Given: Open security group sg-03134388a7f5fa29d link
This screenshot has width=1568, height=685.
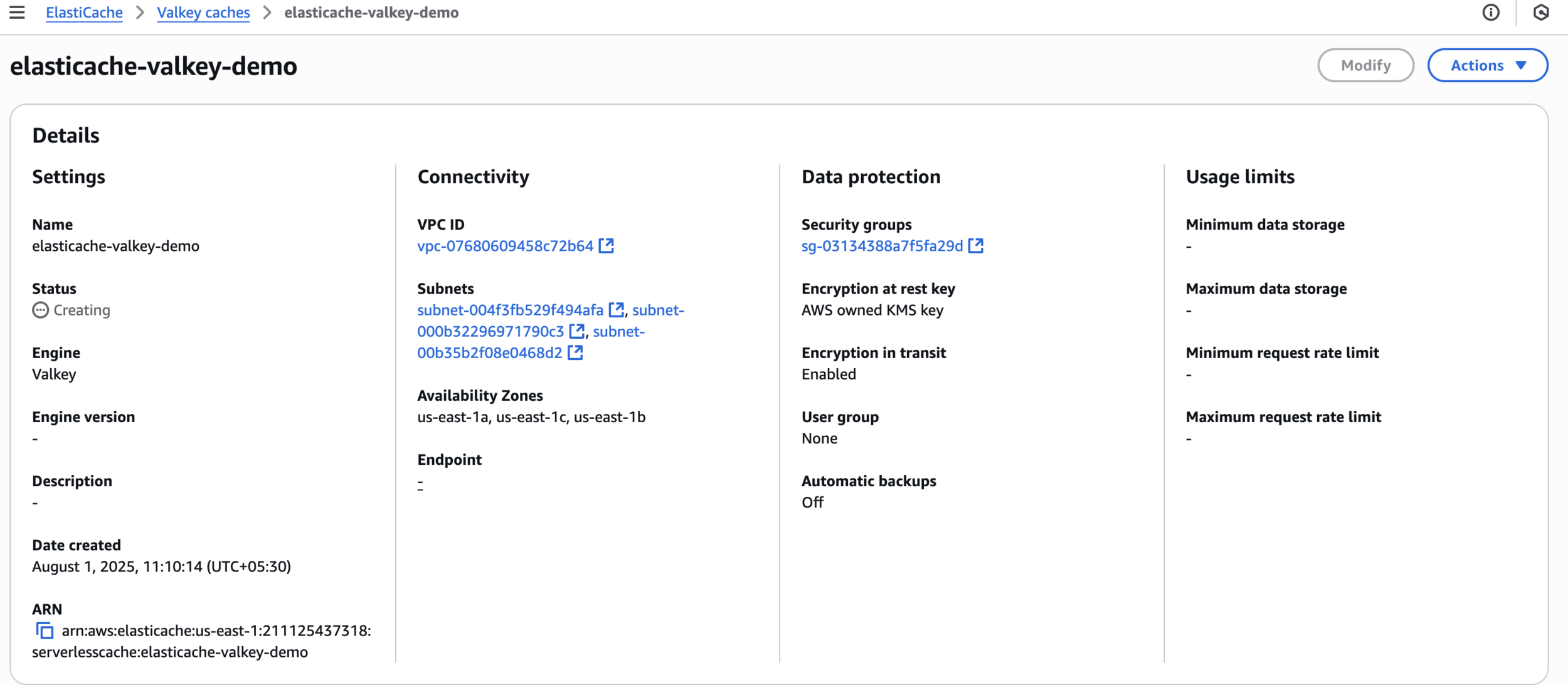Looking at the screenshot, I should pyautogui.click(x=882, y=246).
